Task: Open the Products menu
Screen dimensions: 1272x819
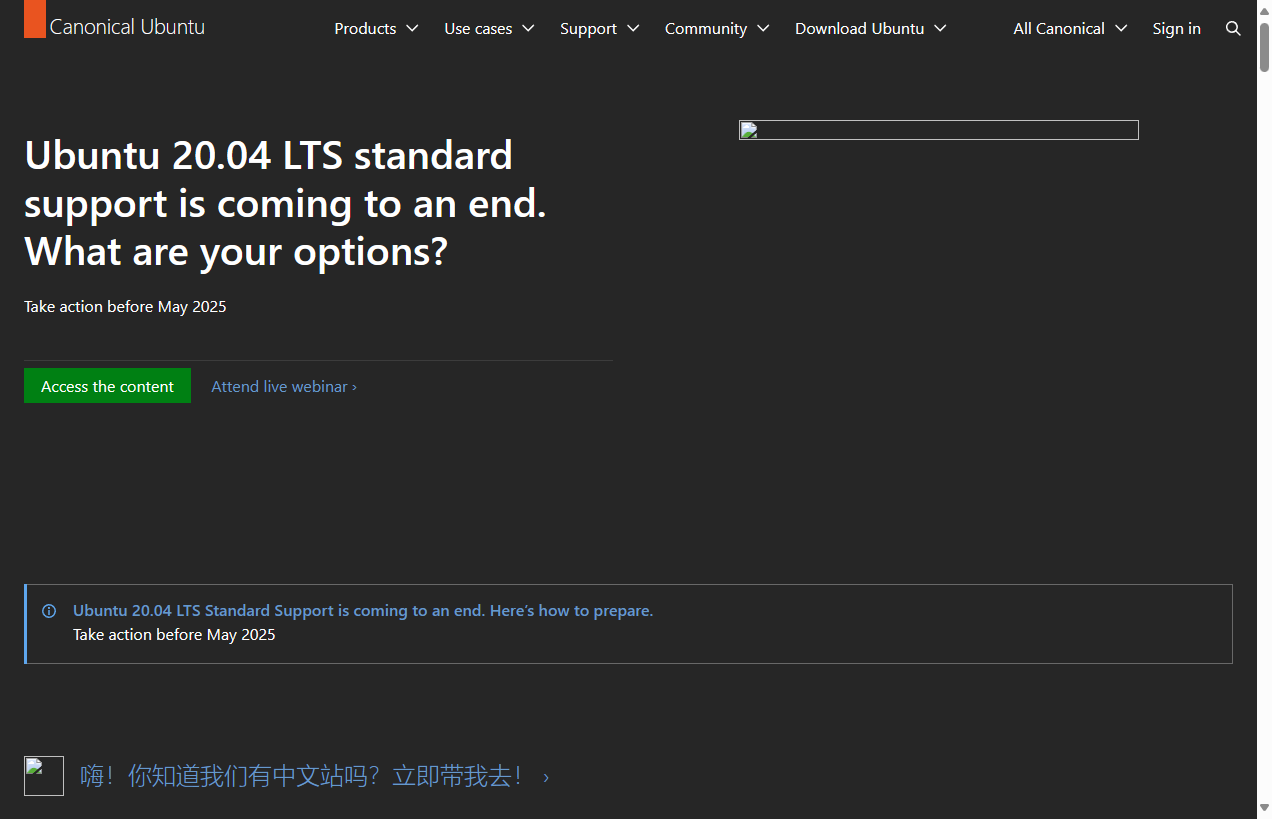Action: [365, 29]
